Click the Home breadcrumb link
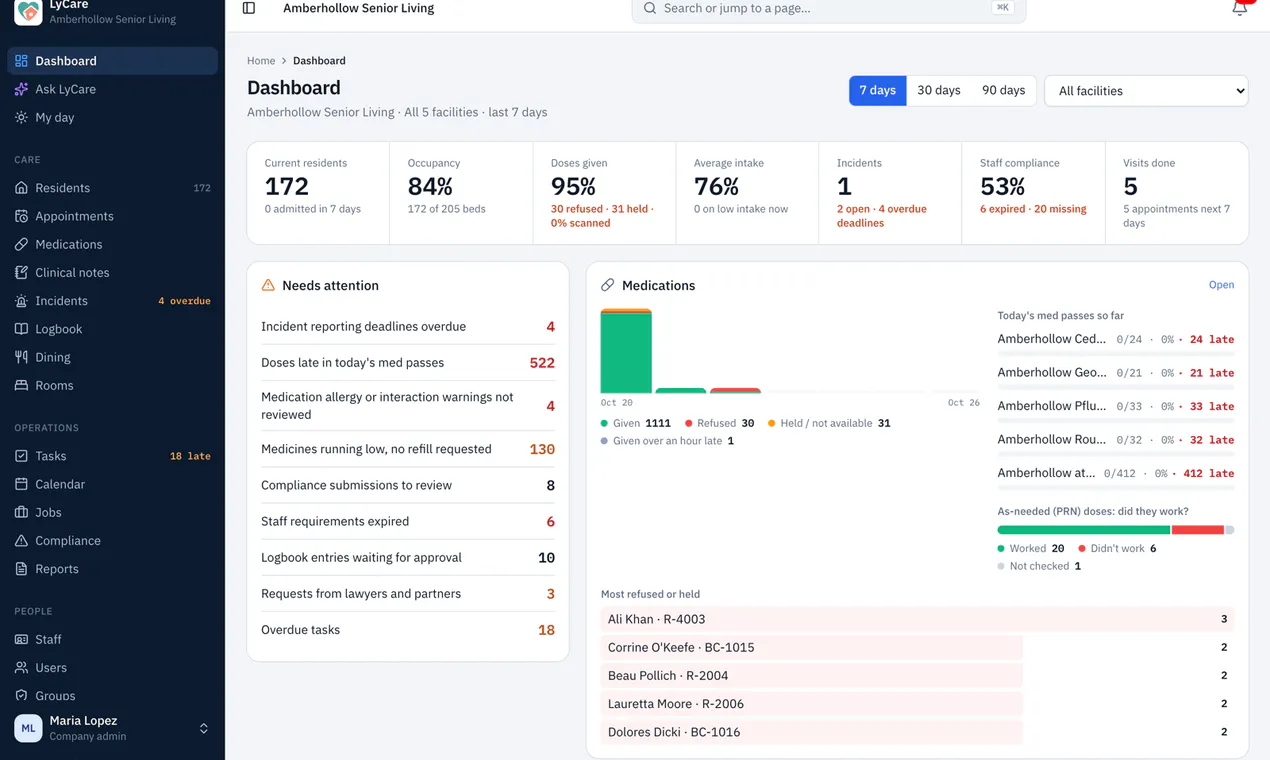This screenshot has height=760, width=1270. click(x=261, y=61)
